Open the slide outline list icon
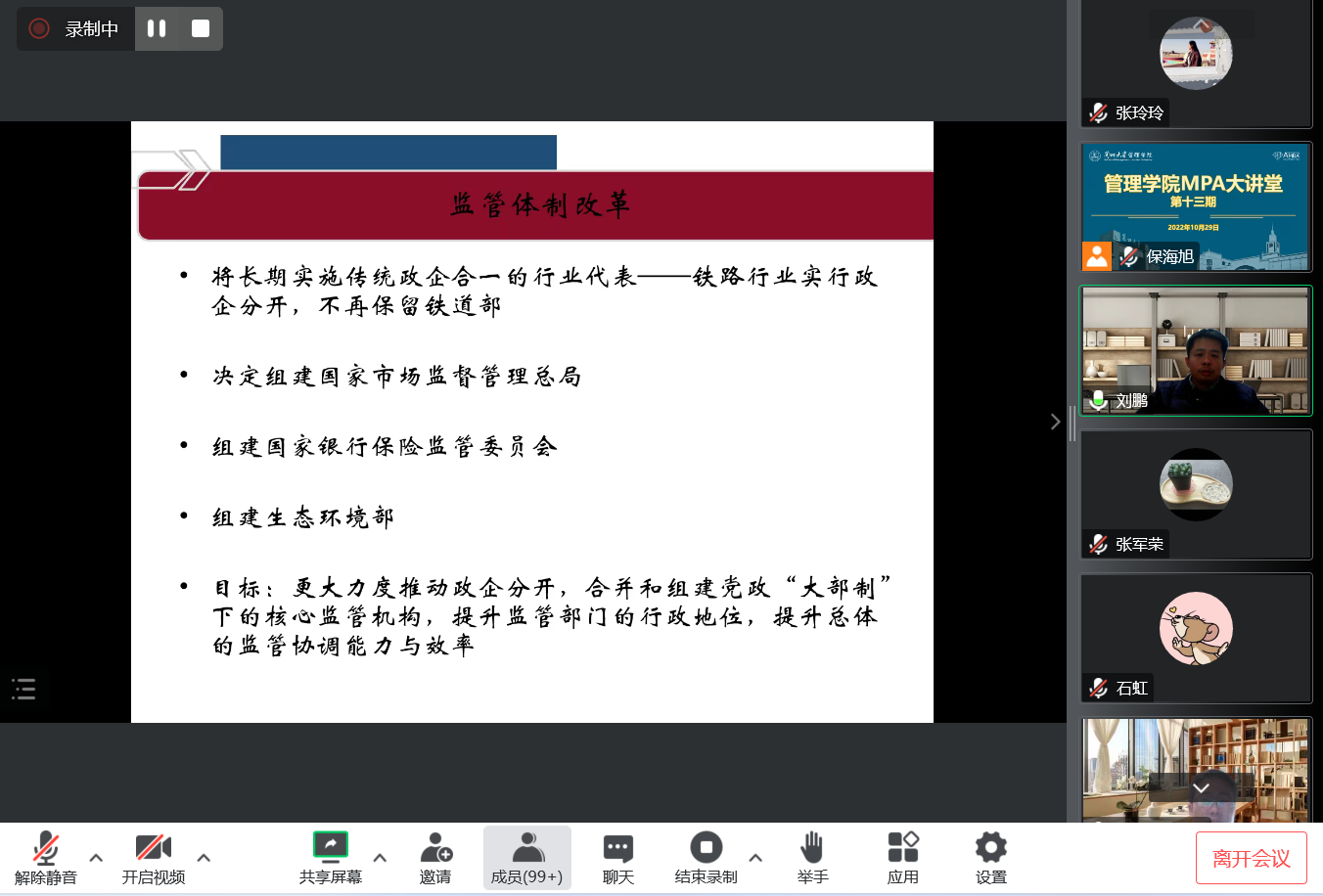This screenshot has height=896, width=1323. tap(23, 689)
